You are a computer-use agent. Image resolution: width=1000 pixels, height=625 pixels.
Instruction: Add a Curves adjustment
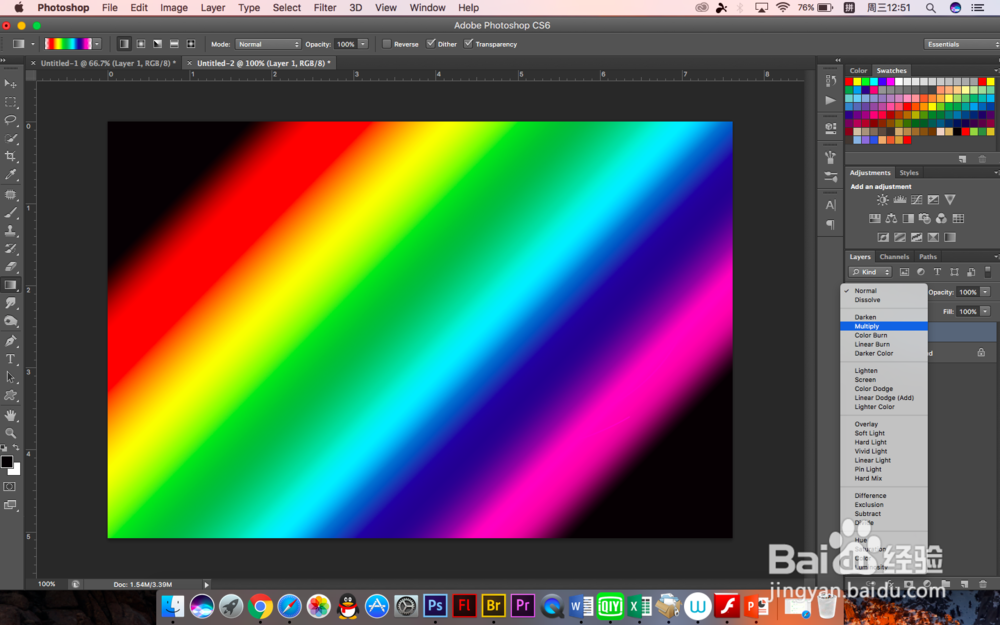pos(916,200)
